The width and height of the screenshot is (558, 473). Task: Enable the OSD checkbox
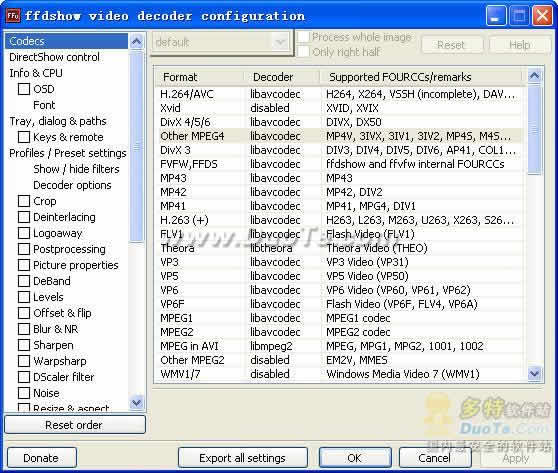[24, 89]
